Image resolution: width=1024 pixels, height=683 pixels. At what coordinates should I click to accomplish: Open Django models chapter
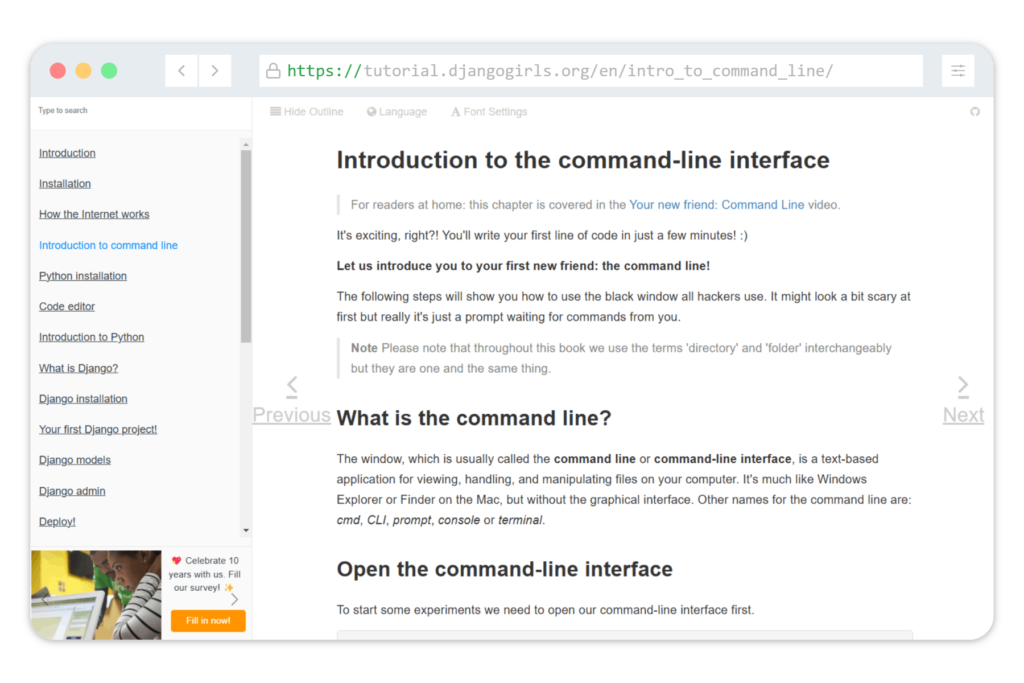[74, 460]
